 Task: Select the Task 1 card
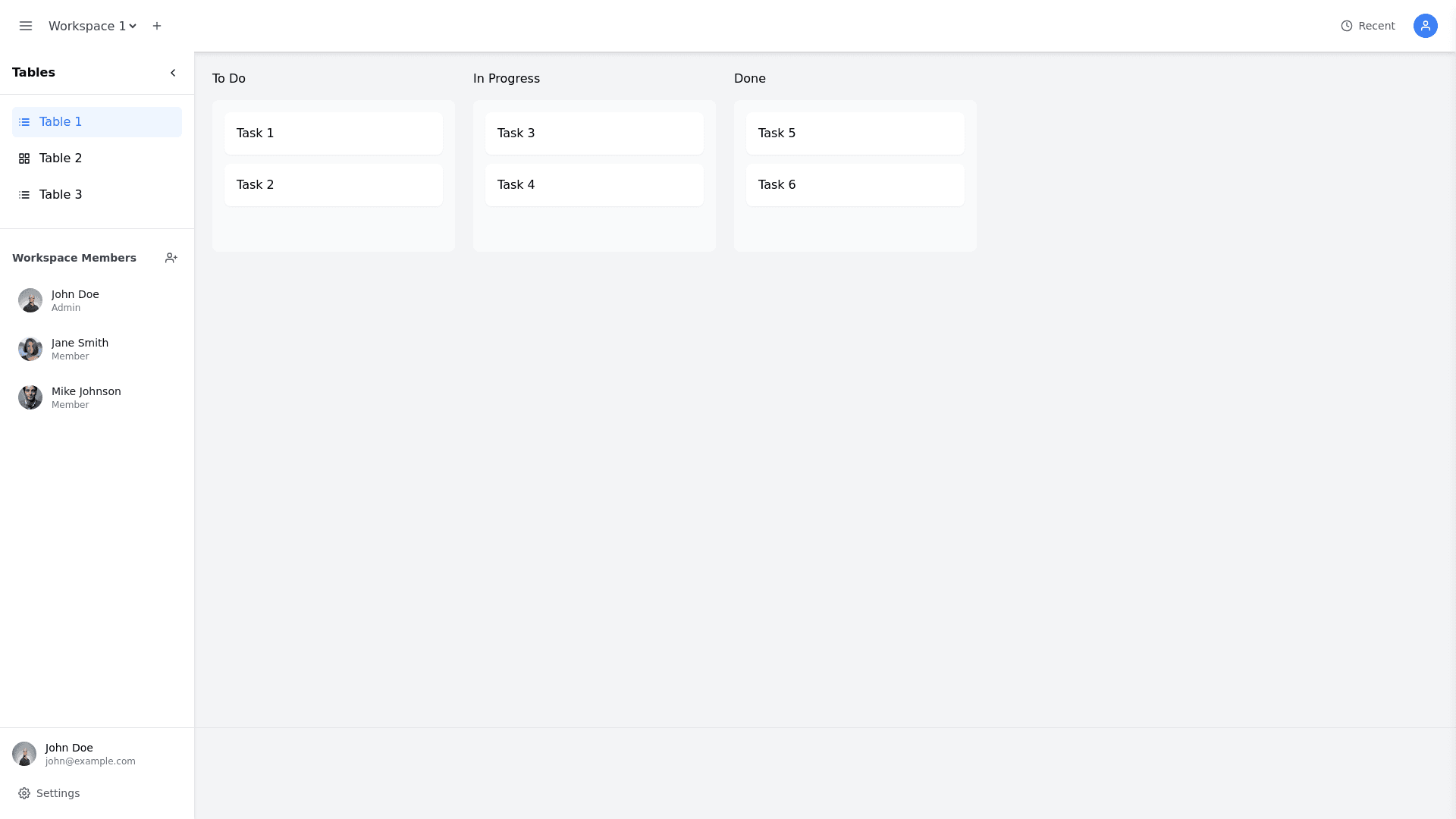point(334,133)
